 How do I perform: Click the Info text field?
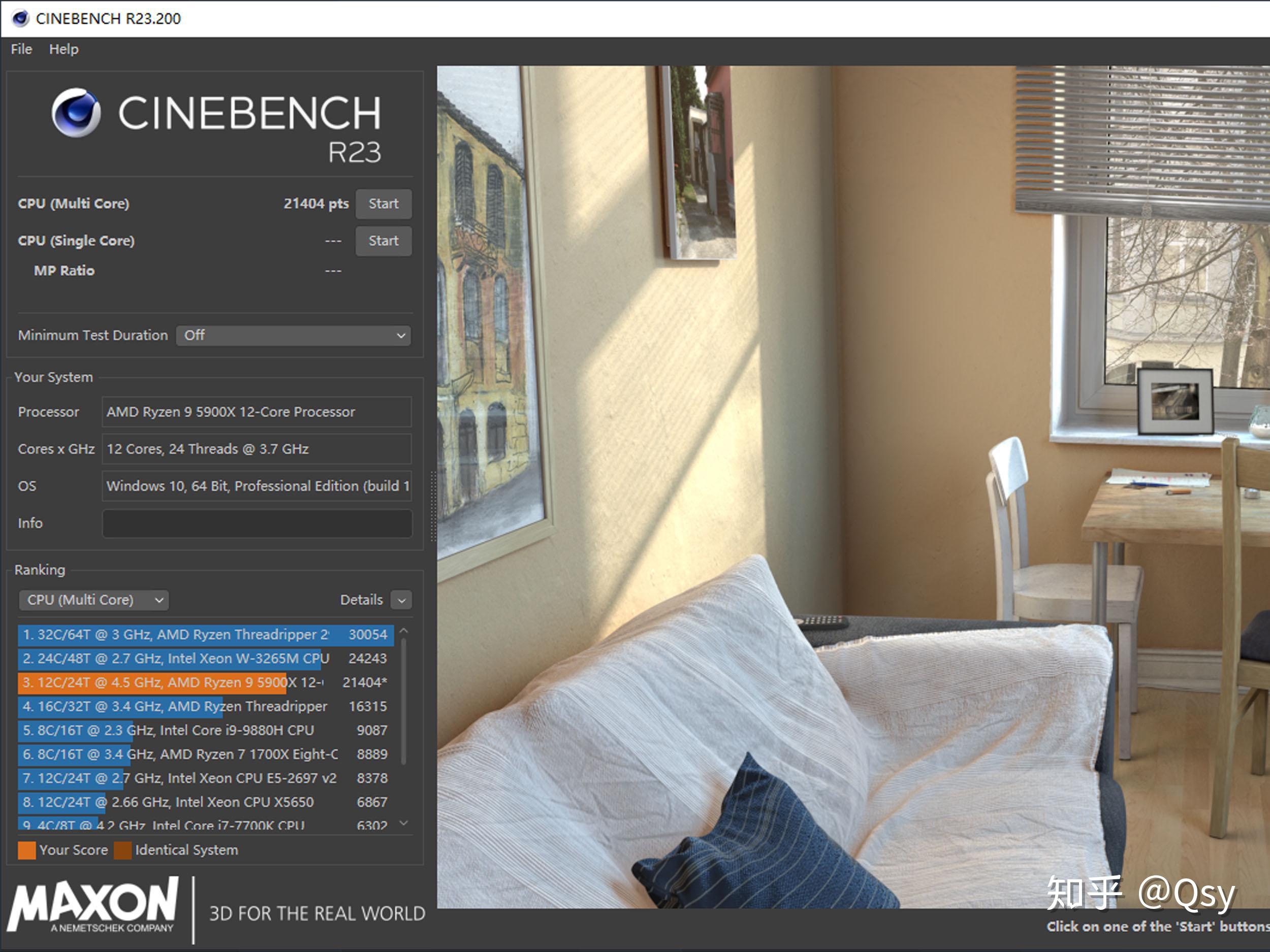coord(257,523)
